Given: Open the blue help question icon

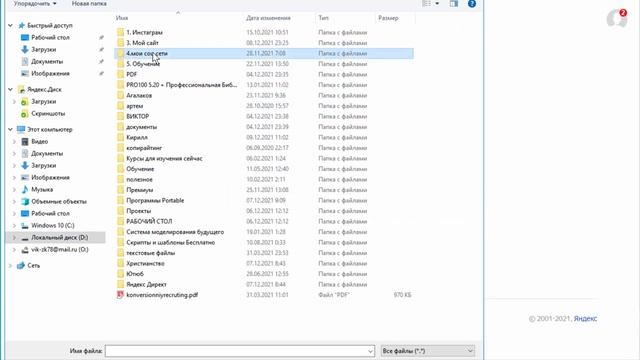Looking at the screenshot, I should pos(472,4).
